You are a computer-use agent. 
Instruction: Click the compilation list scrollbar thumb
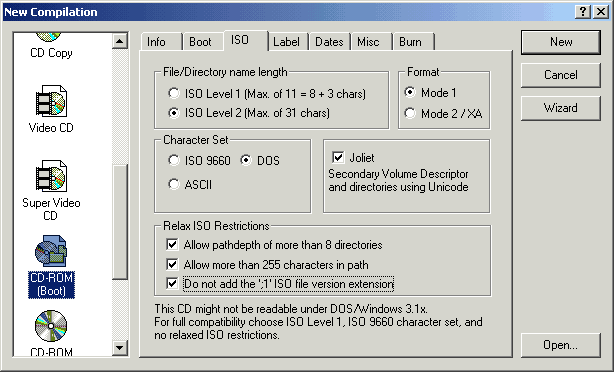[x=120, y=222]
